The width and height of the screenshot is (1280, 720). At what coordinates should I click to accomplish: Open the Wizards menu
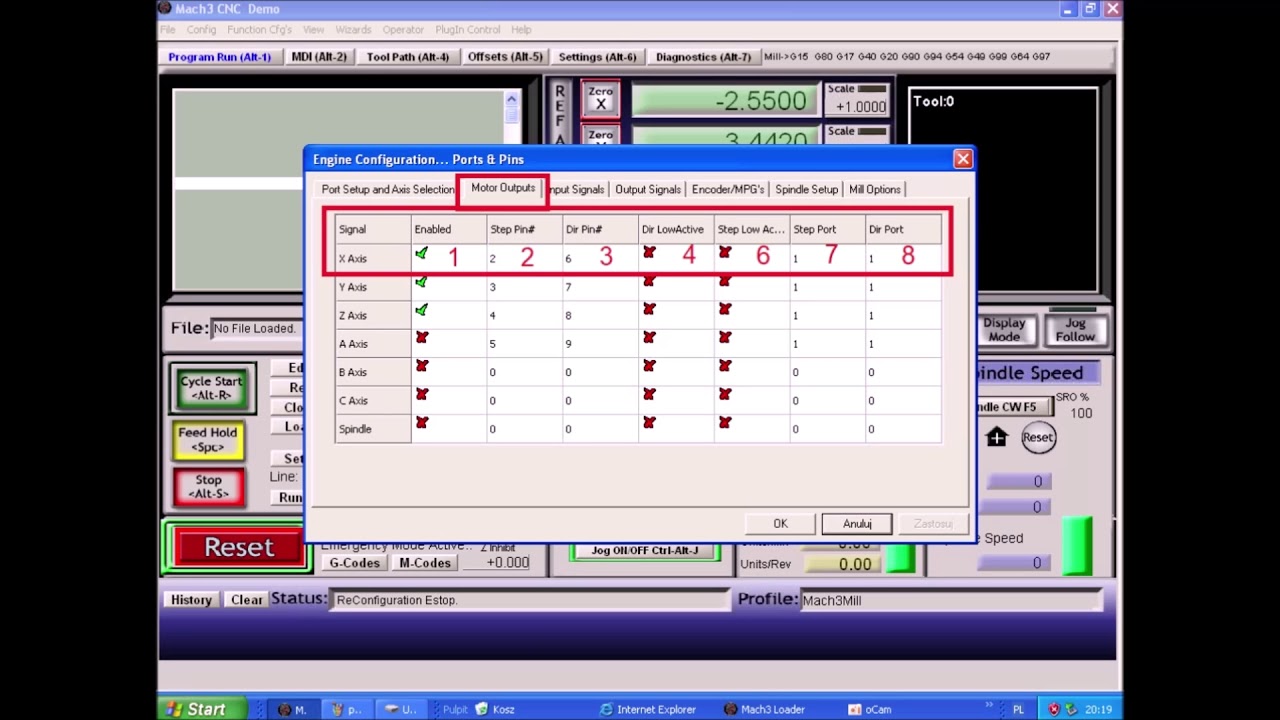point(353,30)
